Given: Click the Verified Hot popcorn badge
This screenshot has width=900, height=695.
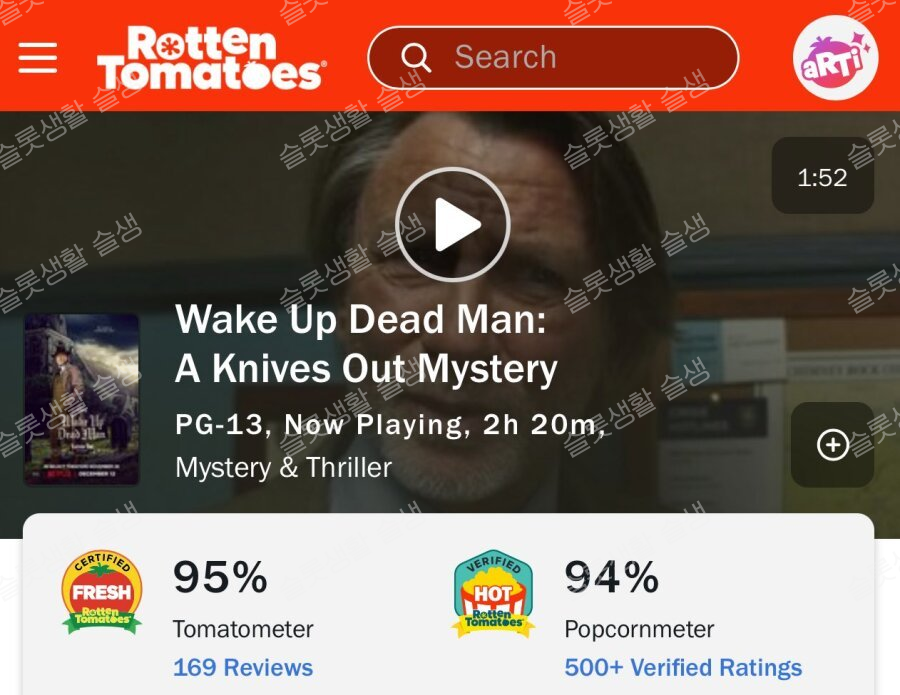Looking at the screenshot, I should (494, 593).
